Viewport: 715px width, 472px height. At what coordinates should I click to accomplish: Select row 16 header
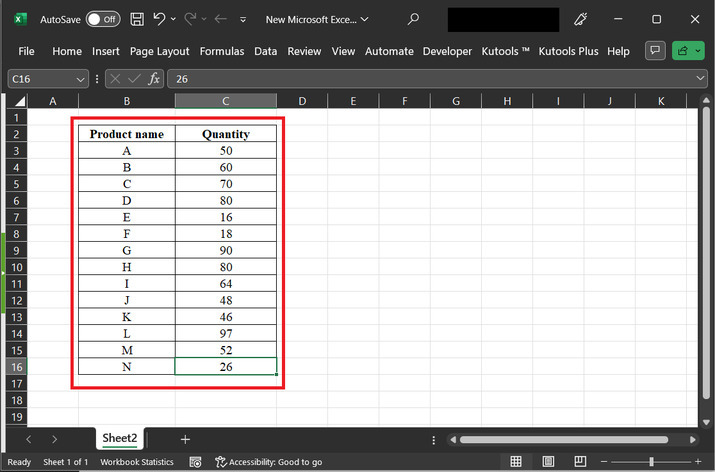click(16, 367)
